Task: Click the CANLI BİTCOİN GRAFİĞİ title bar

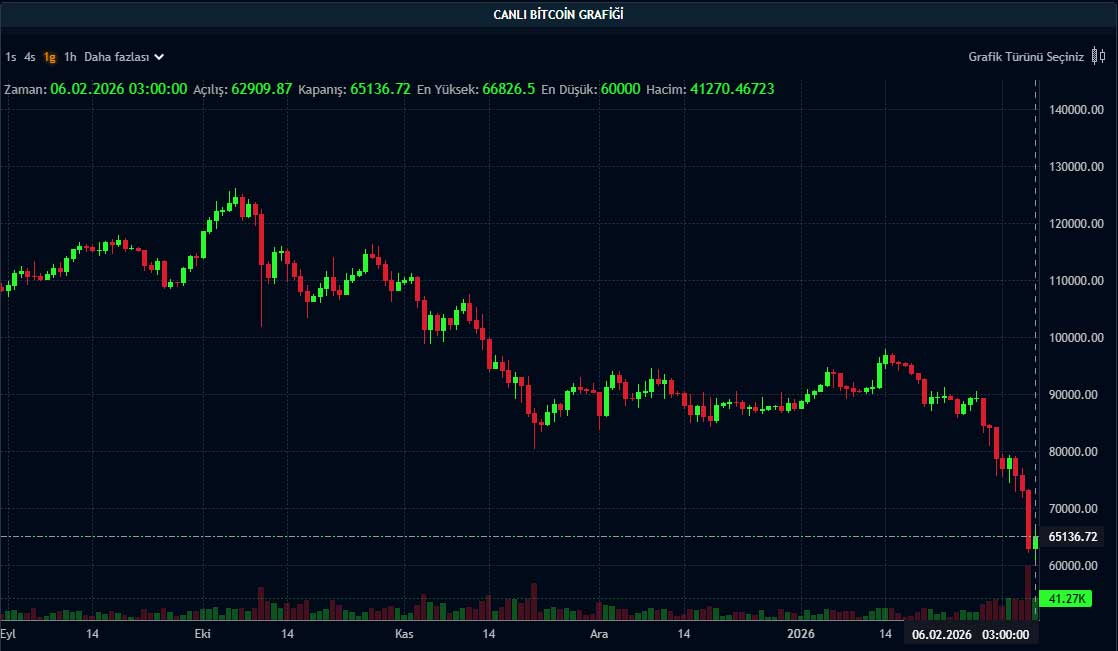Action: [x=559, y=13]
